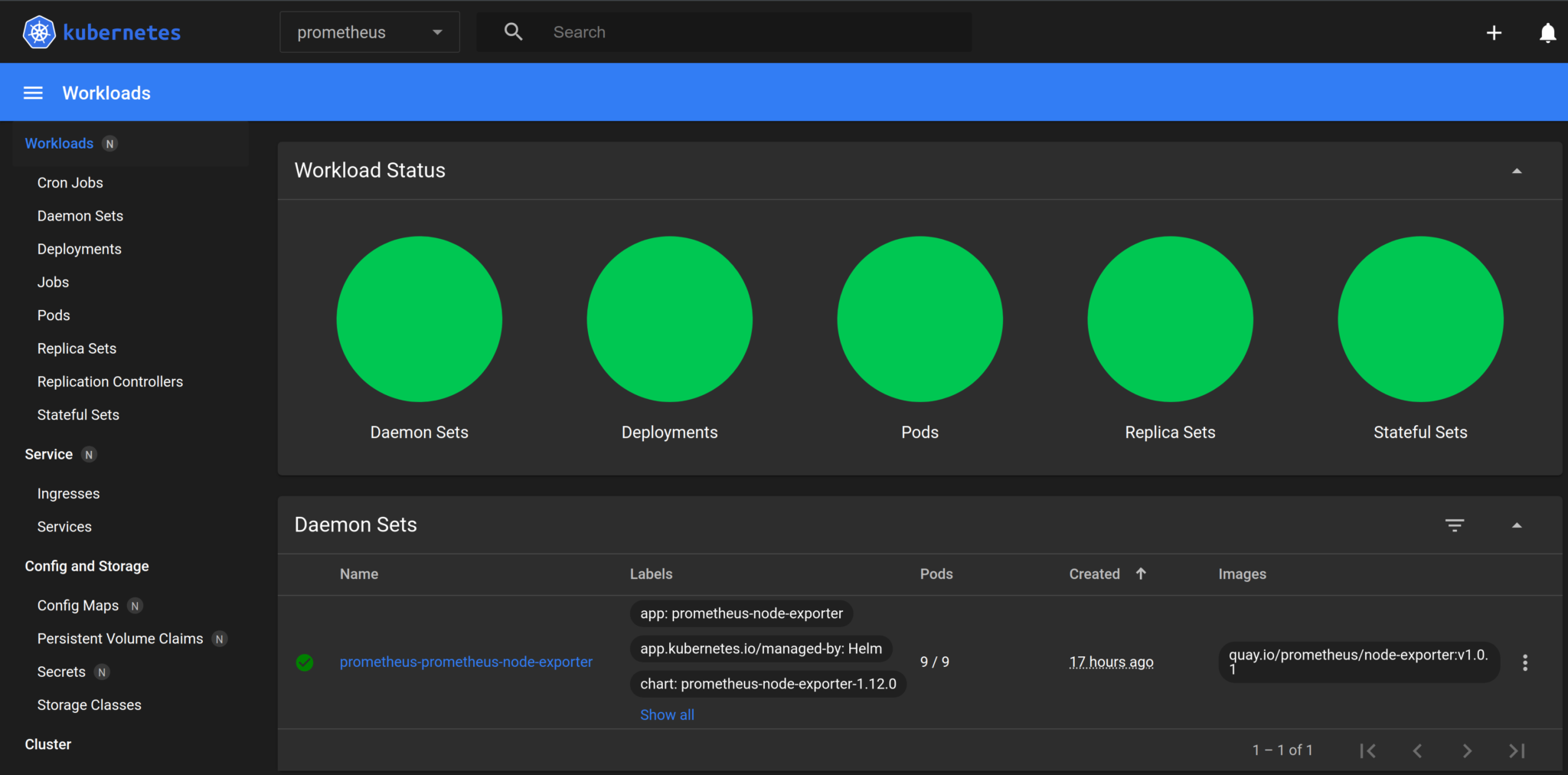The width and height of the screenshot is (1568, 775).
Task: Click Show all labels link
Action: tap(667, 715)
